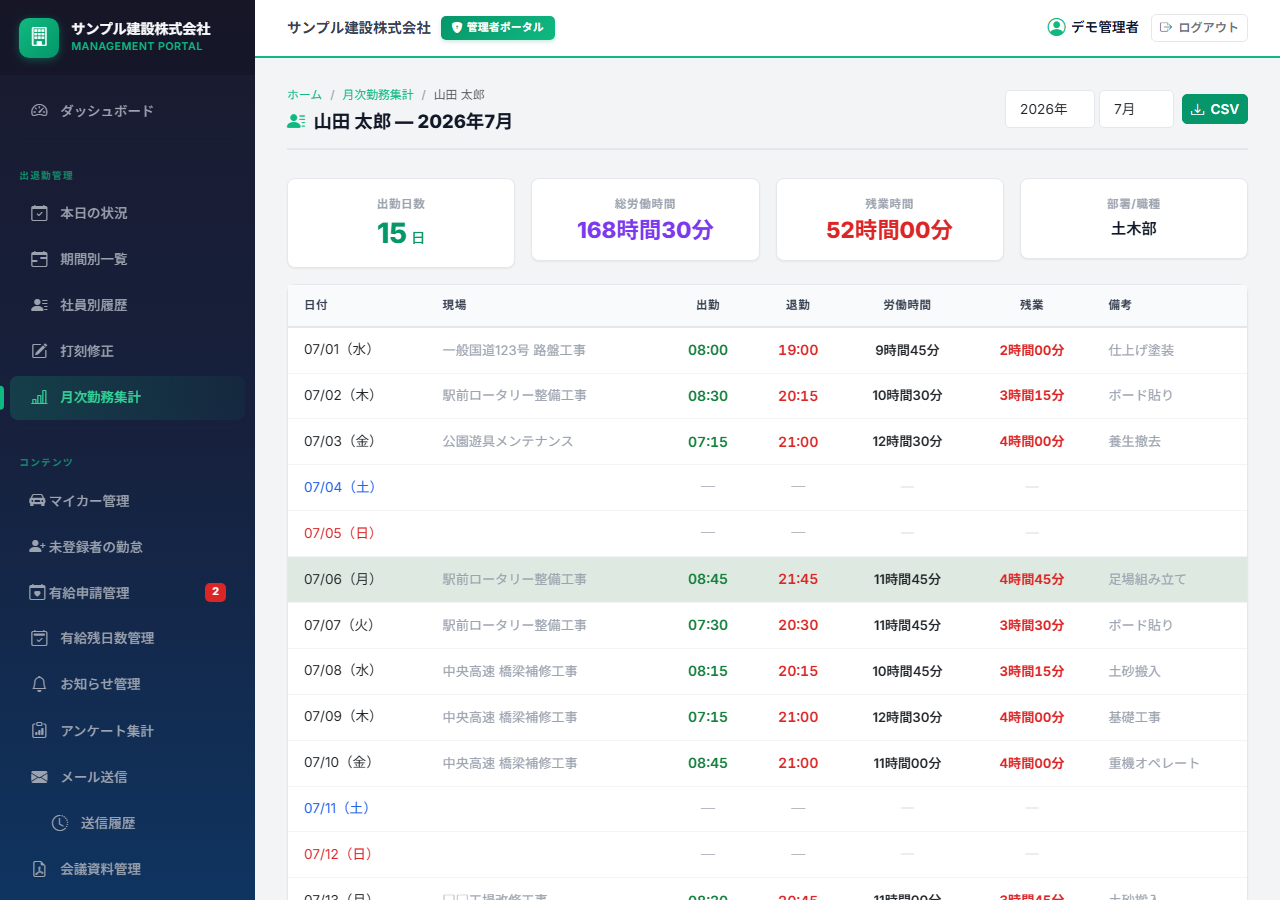Click the Dashboard gauge icon
This screenshot has height=900, width=1280.
pos(39,111)
